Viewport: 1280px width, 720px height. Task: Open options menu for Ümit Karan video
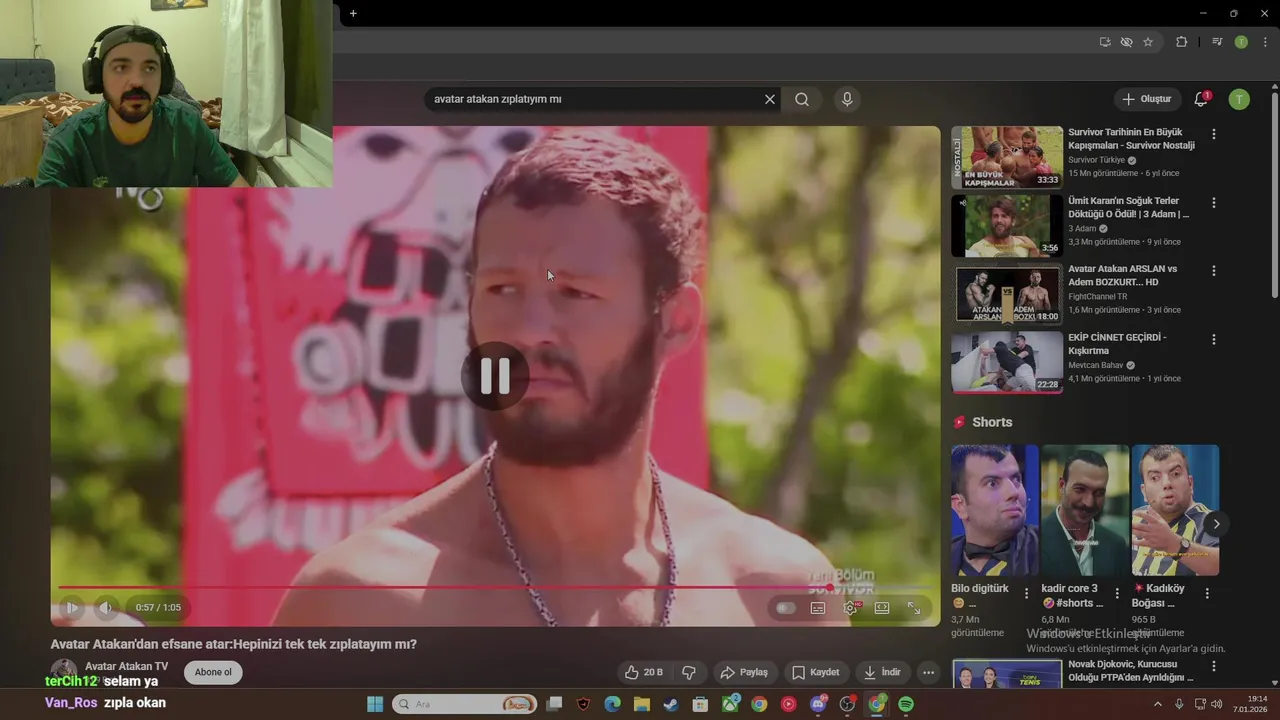pos(1214,202)
